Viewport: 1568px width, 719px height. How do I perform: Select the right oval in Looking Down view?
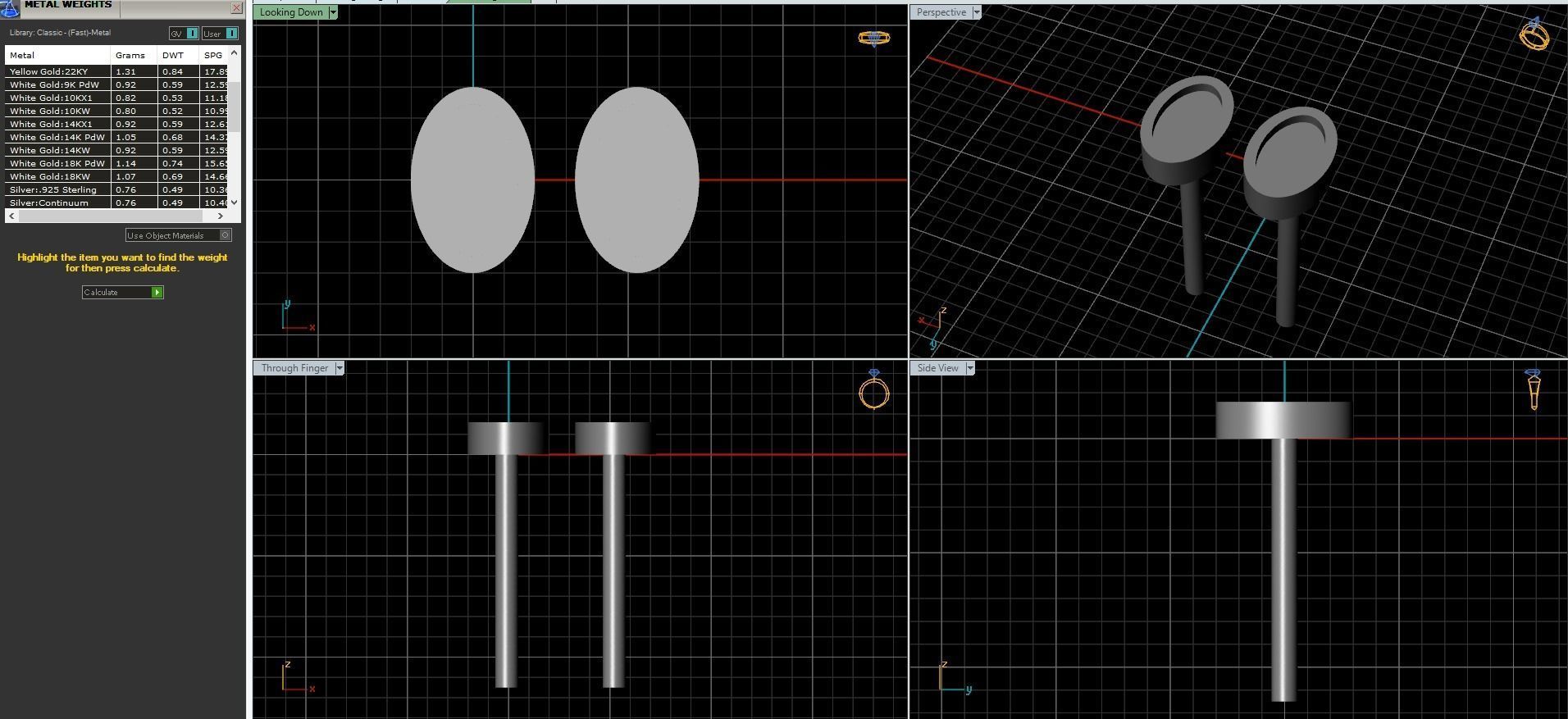(636, 180)
